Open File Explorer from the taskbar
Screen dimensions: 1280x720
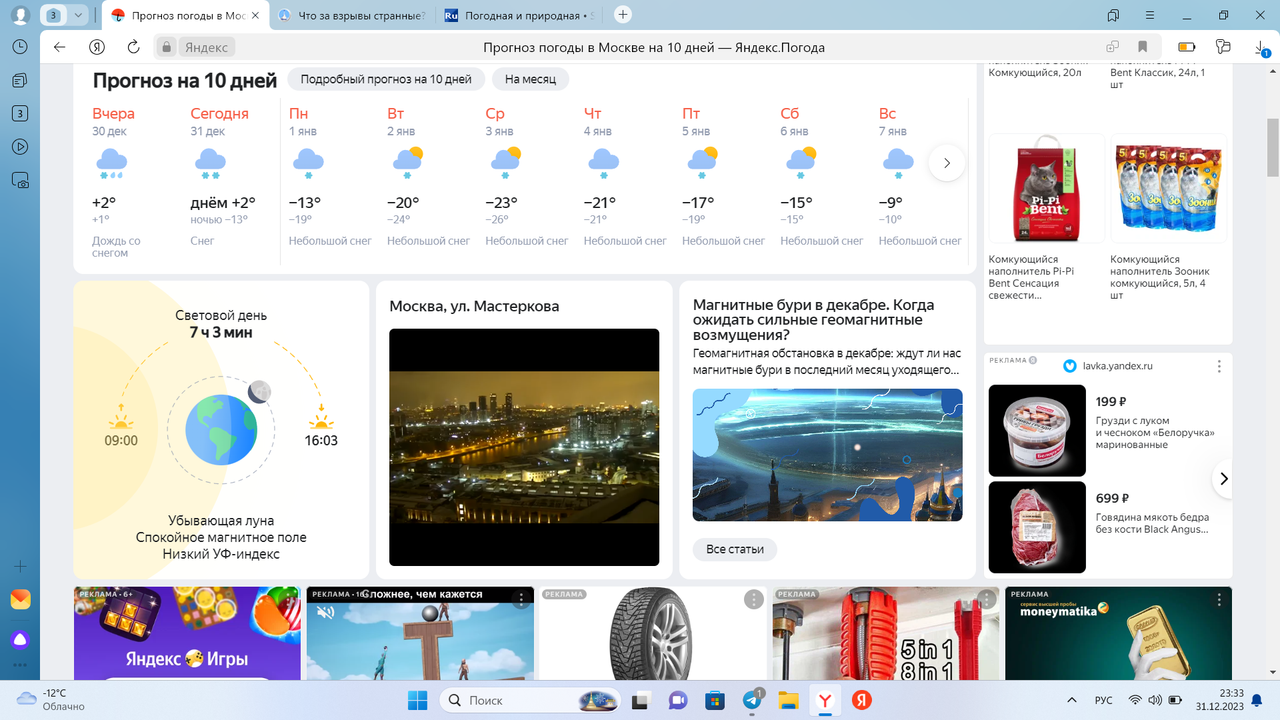pyautogui.click(x=789, y=700)
